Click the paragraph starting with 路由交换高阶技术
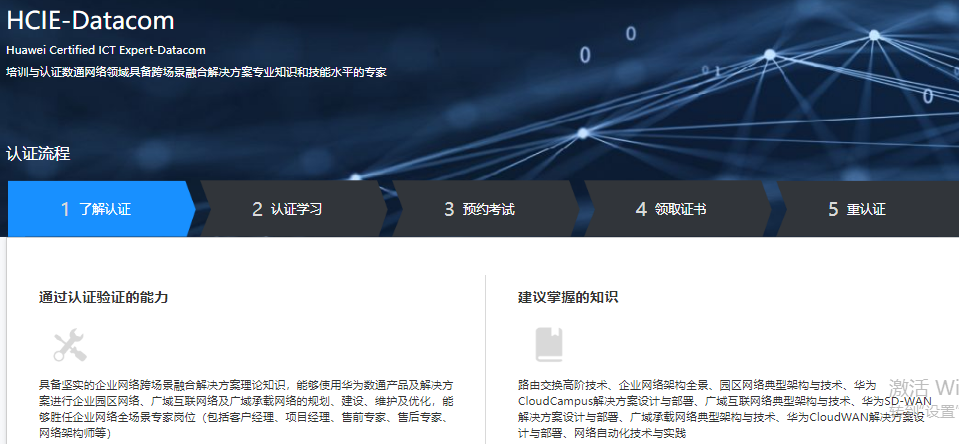Image resolution: width=959 pixels, height=444 pixels. [x=720, y=409]
